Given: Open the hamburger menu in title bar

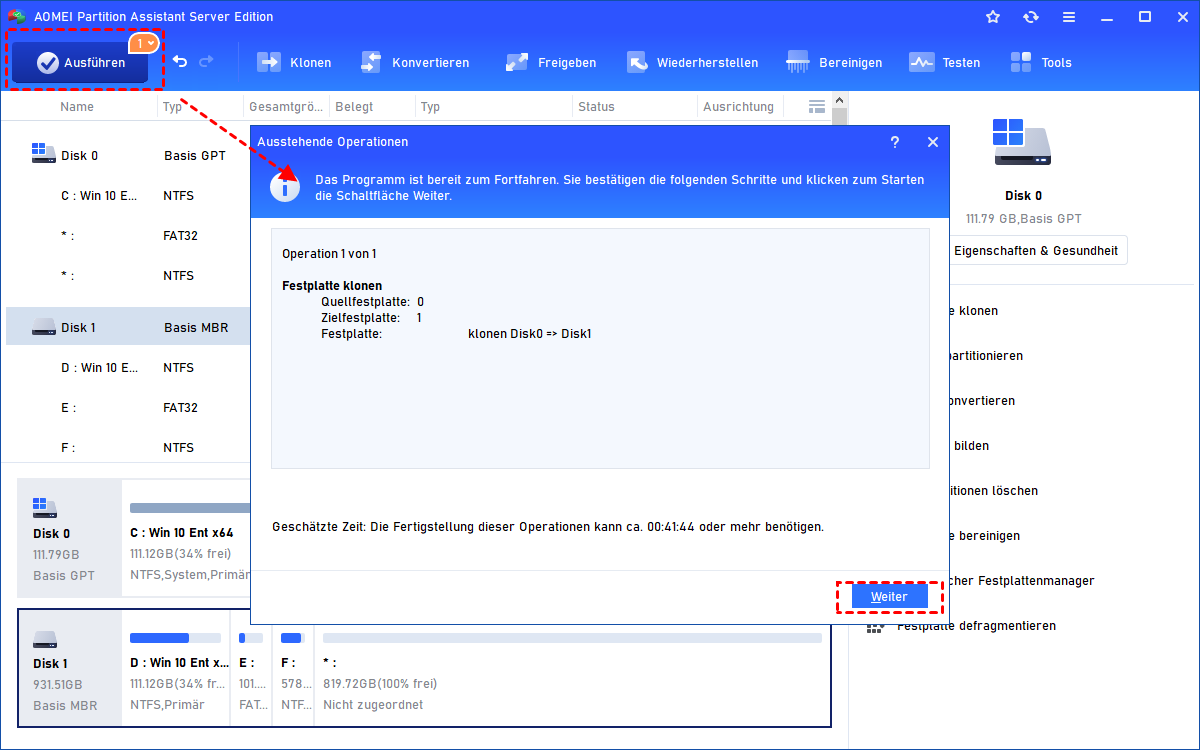Looking at the screenshot, I should tap(1069, 17).
